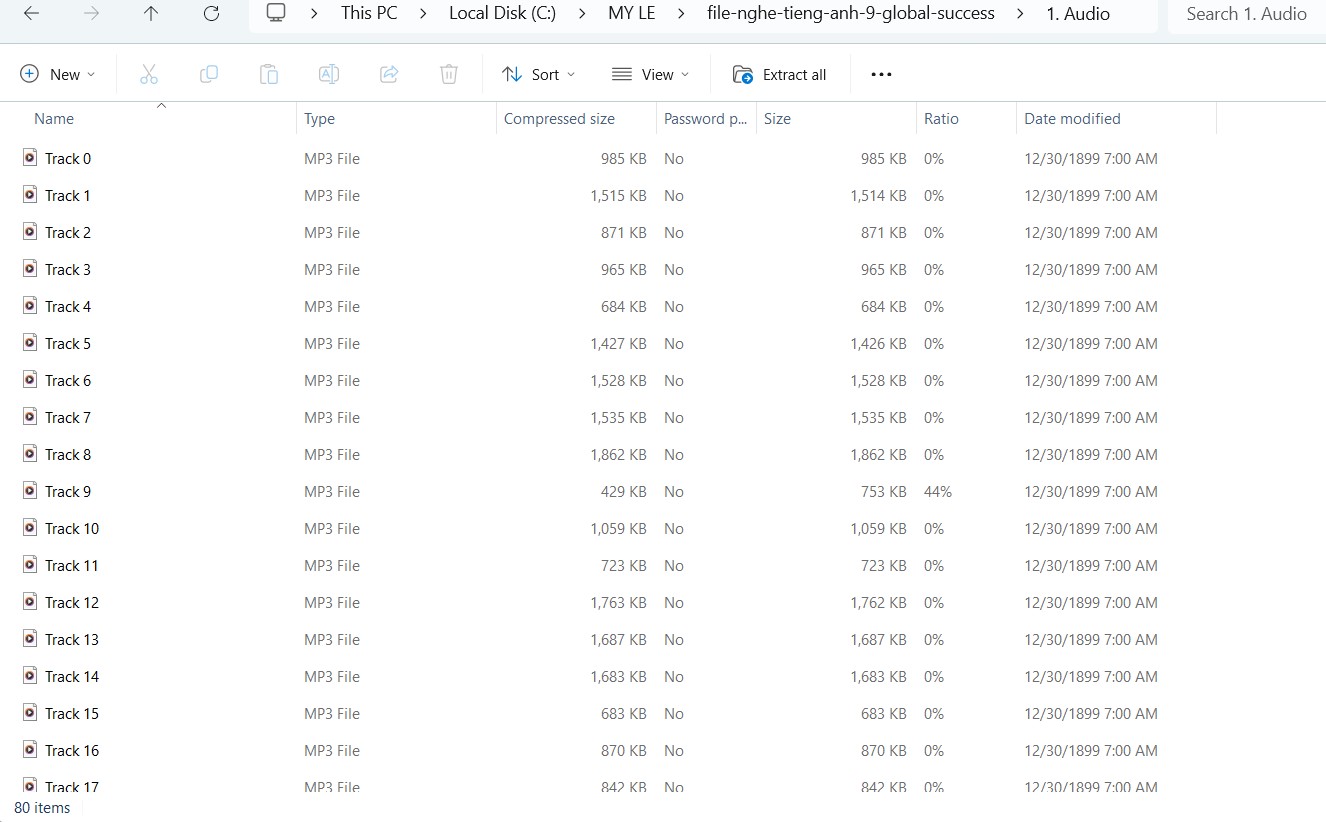Go back using the back arrow
The height and width of the screenshot is (822, 1326).
[30, 14]
